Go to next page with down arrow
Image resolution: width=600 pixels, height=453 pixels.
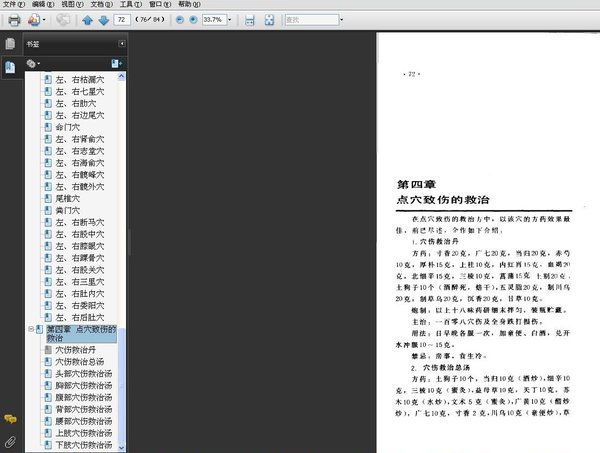tap(104, 20)
